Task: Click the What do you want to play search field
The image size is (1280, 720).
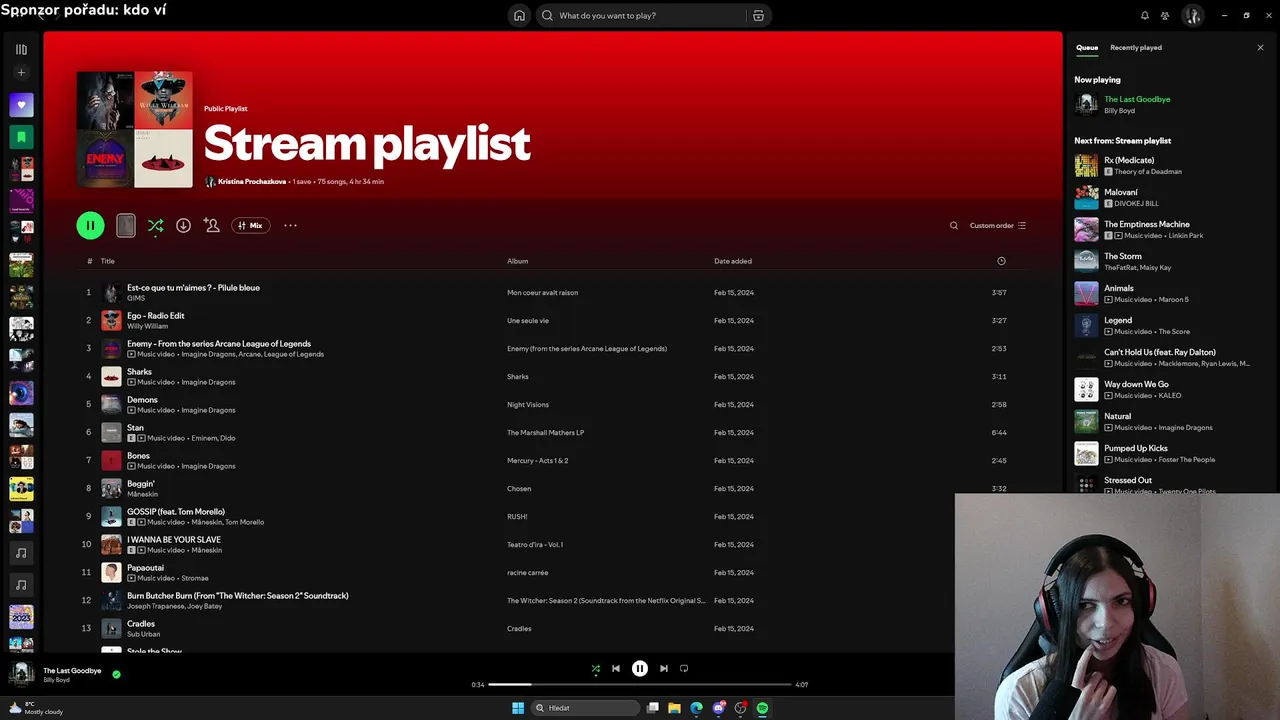Action: 640,16
